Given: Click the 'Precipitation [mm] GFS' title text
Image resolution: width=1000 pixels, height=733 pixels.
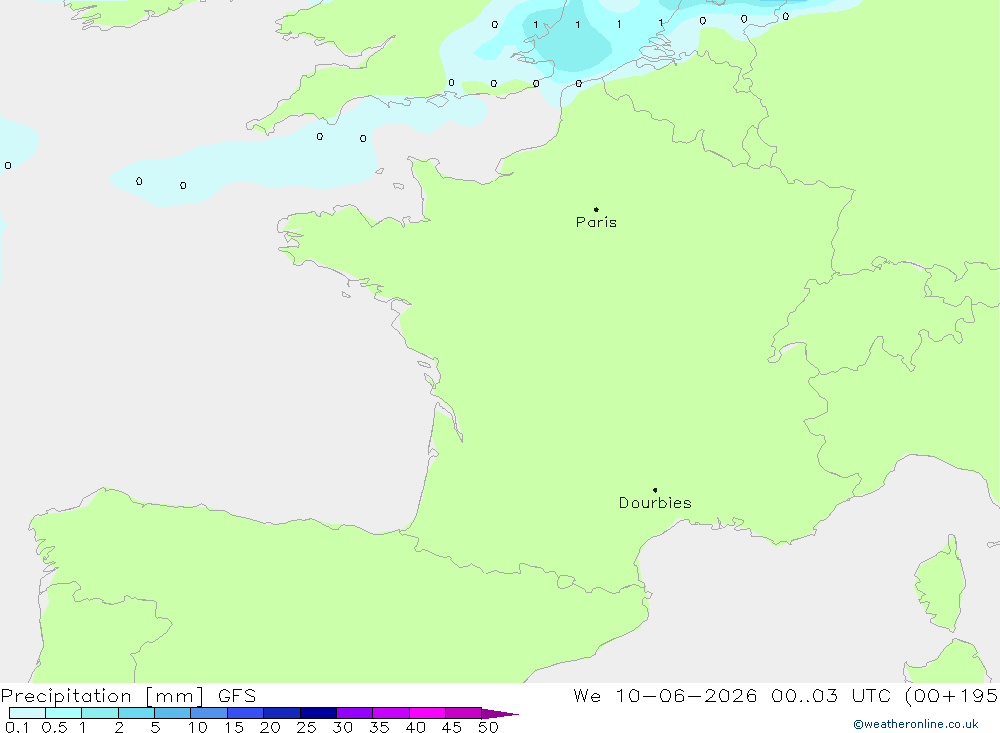Looking at the screenshot, I should pos(128,695).
